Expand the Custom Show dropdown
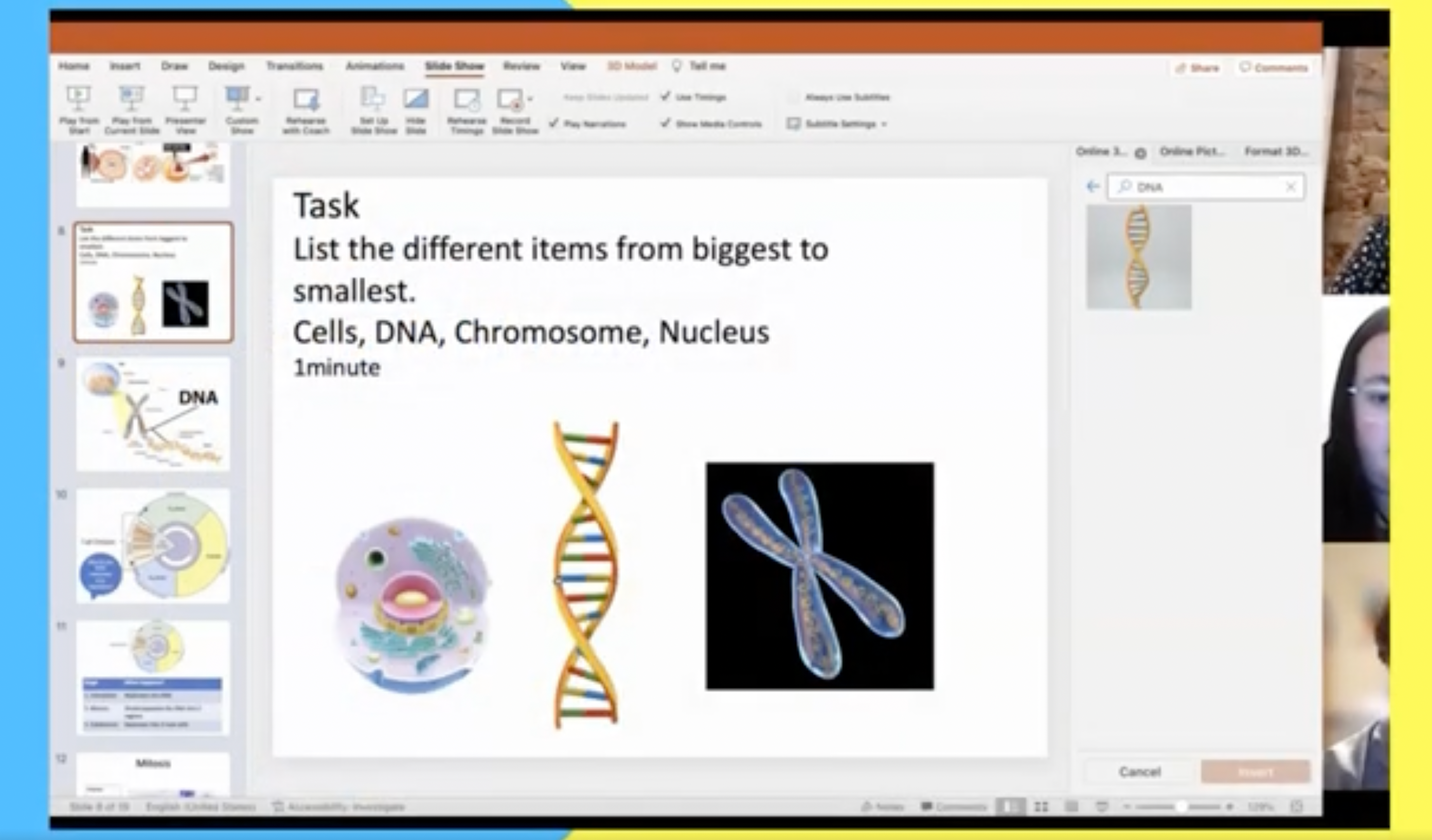Image resolution: width=1432 pixels, height=840 pixels. coord(259,99)
